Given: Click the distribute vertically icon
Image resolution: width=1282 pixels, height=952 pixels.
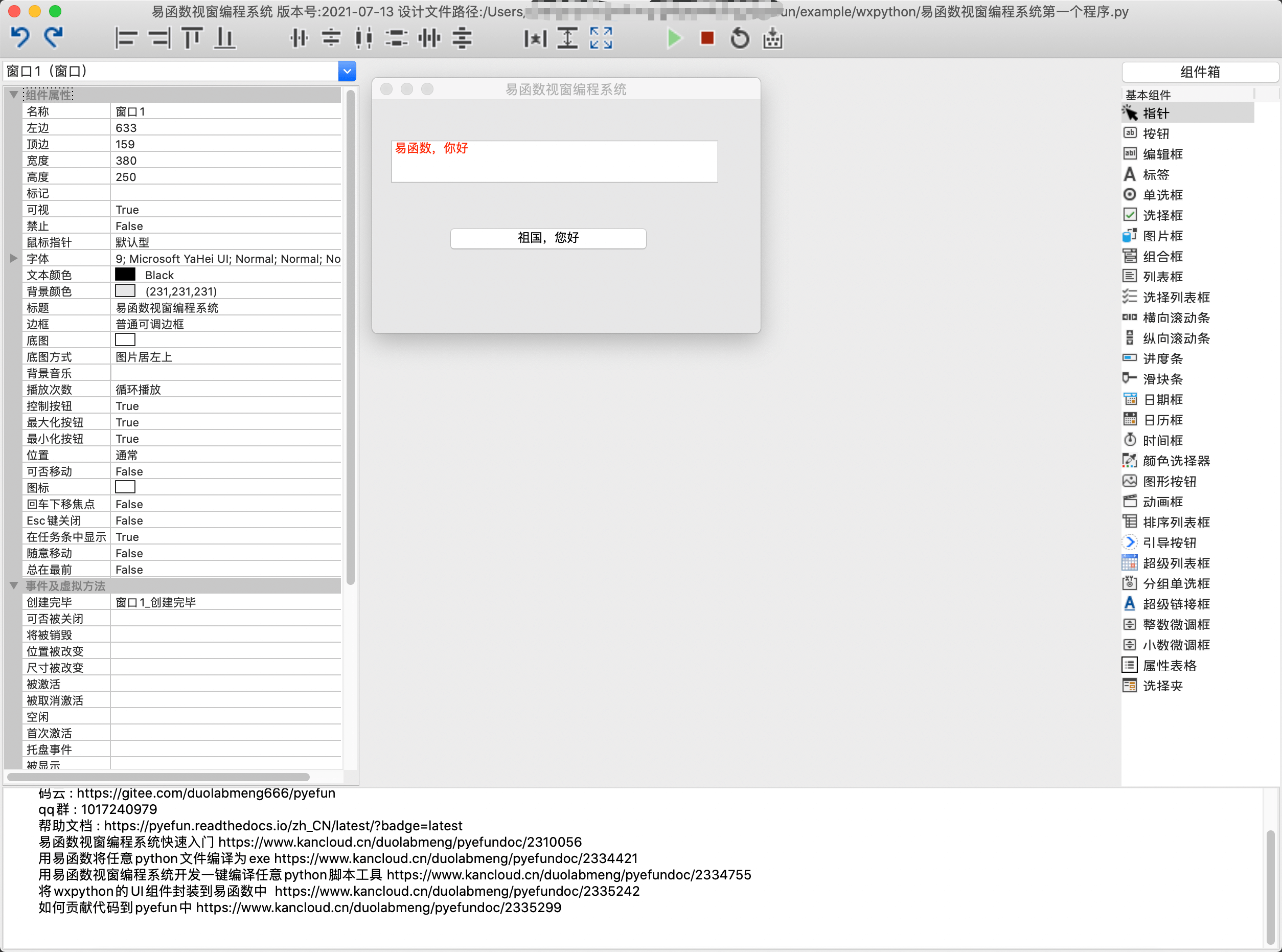Looking at the screenshot, I should pos(462,39).
